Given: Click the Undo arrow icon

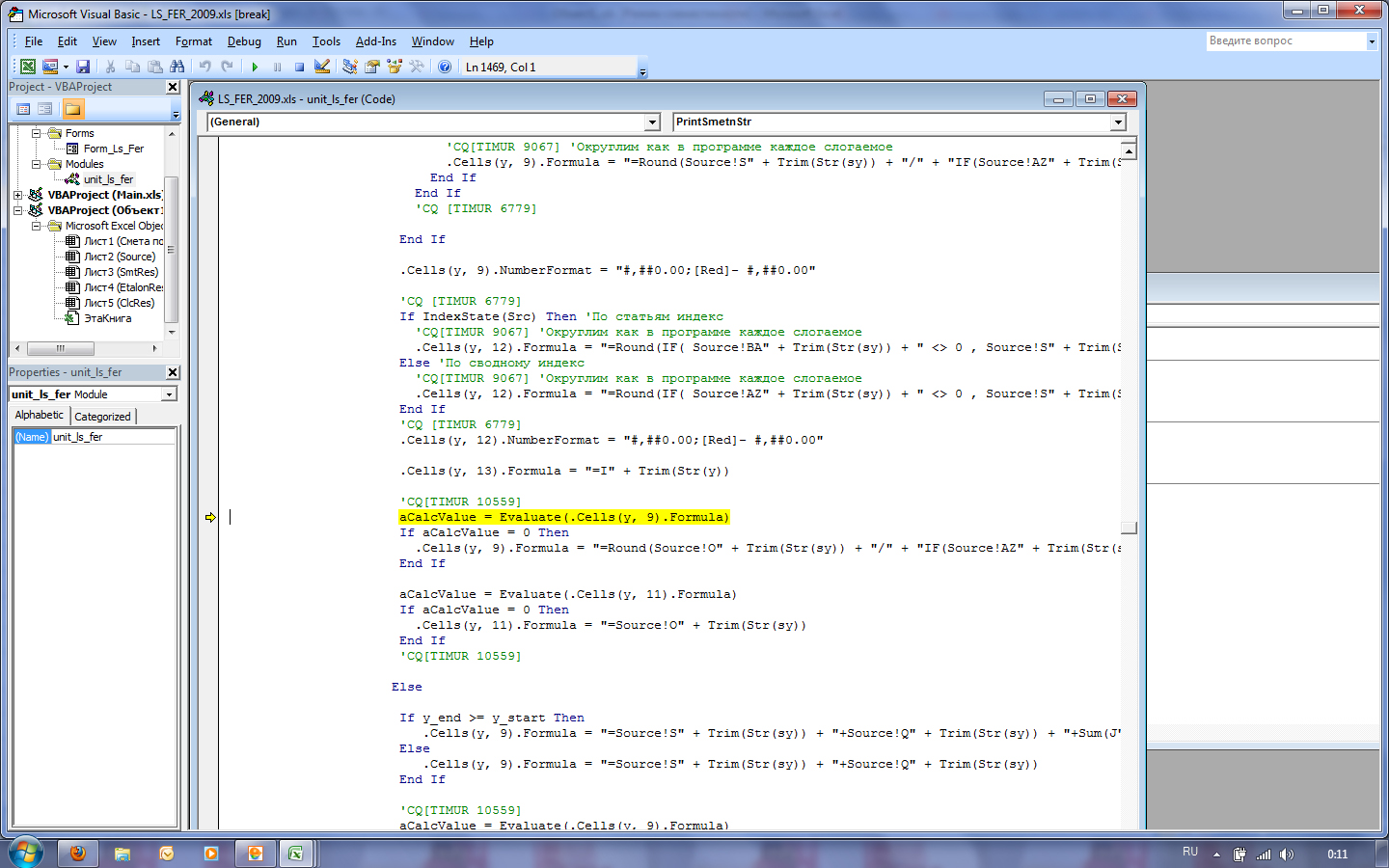Looking at the screenshot, I should coord(204,67).
